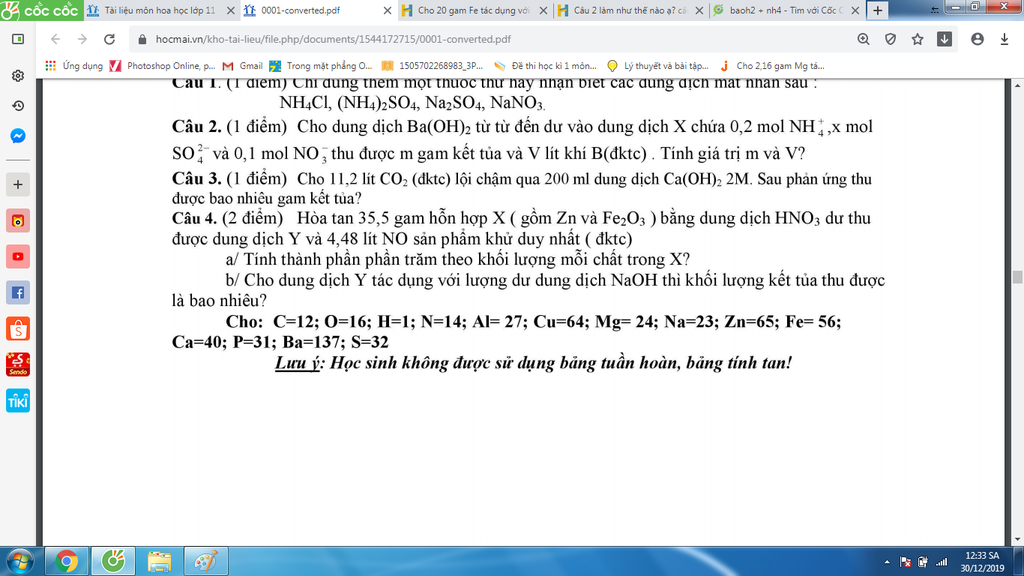Viewport: 1024px width, 576px height.
Task: Open 'Cho 2,16 gam Mg tá...' bookmark
Action: pos(772,66)
